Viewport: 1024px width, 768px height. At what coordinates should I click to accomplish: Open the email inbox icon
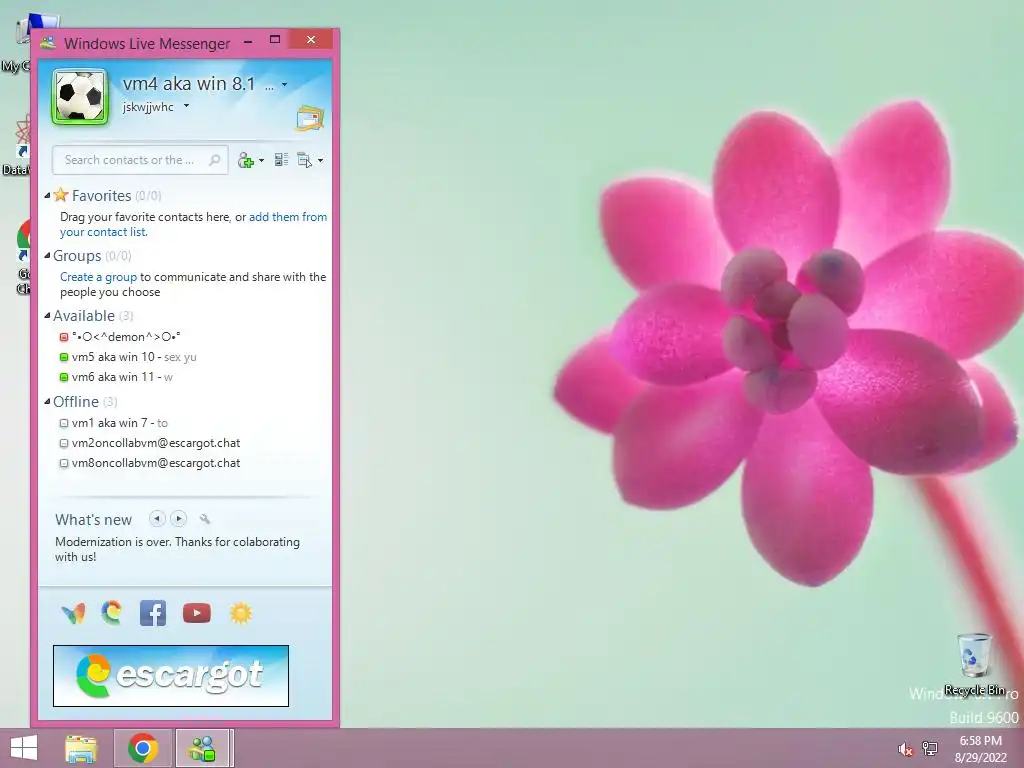click(x=310, y=118)
